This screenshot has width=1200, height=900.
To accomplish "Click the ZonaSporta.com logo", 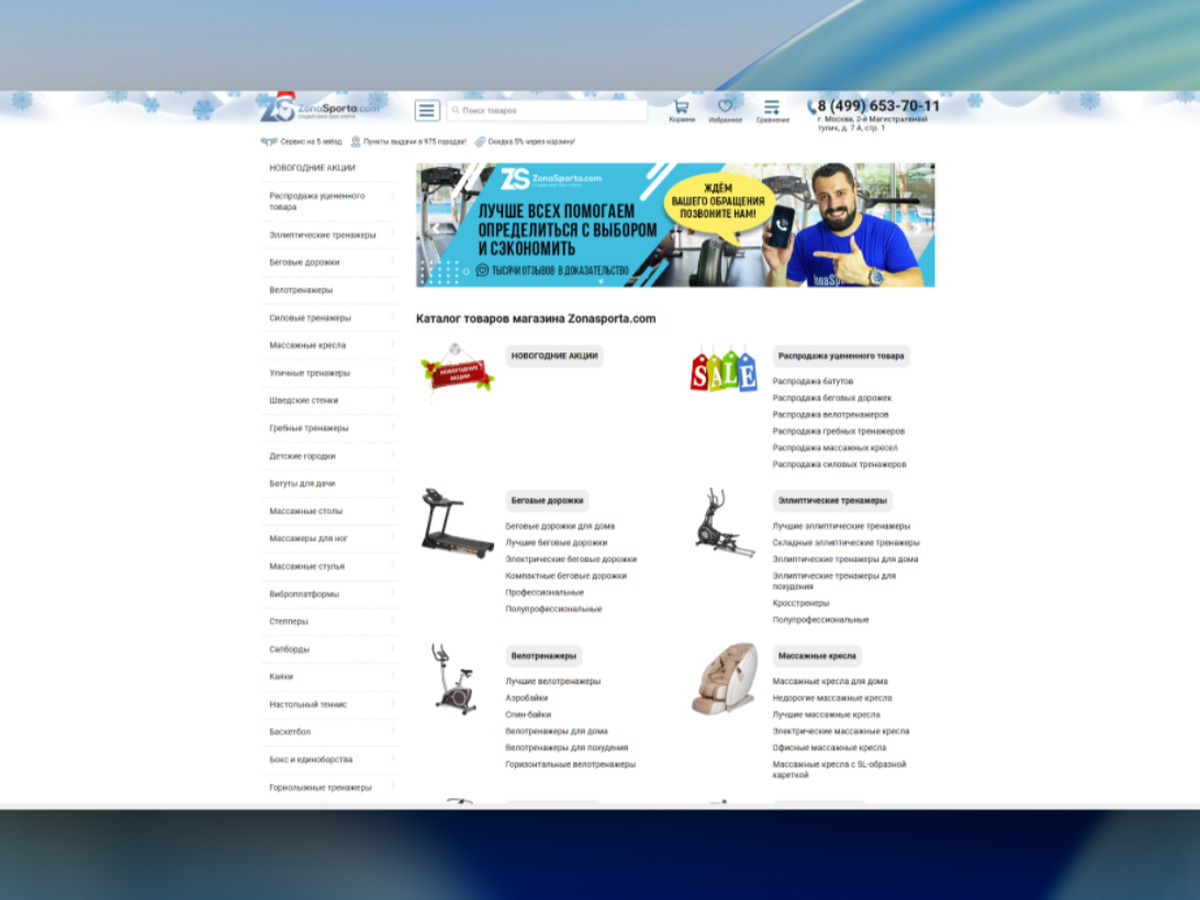I will point(320,107).
